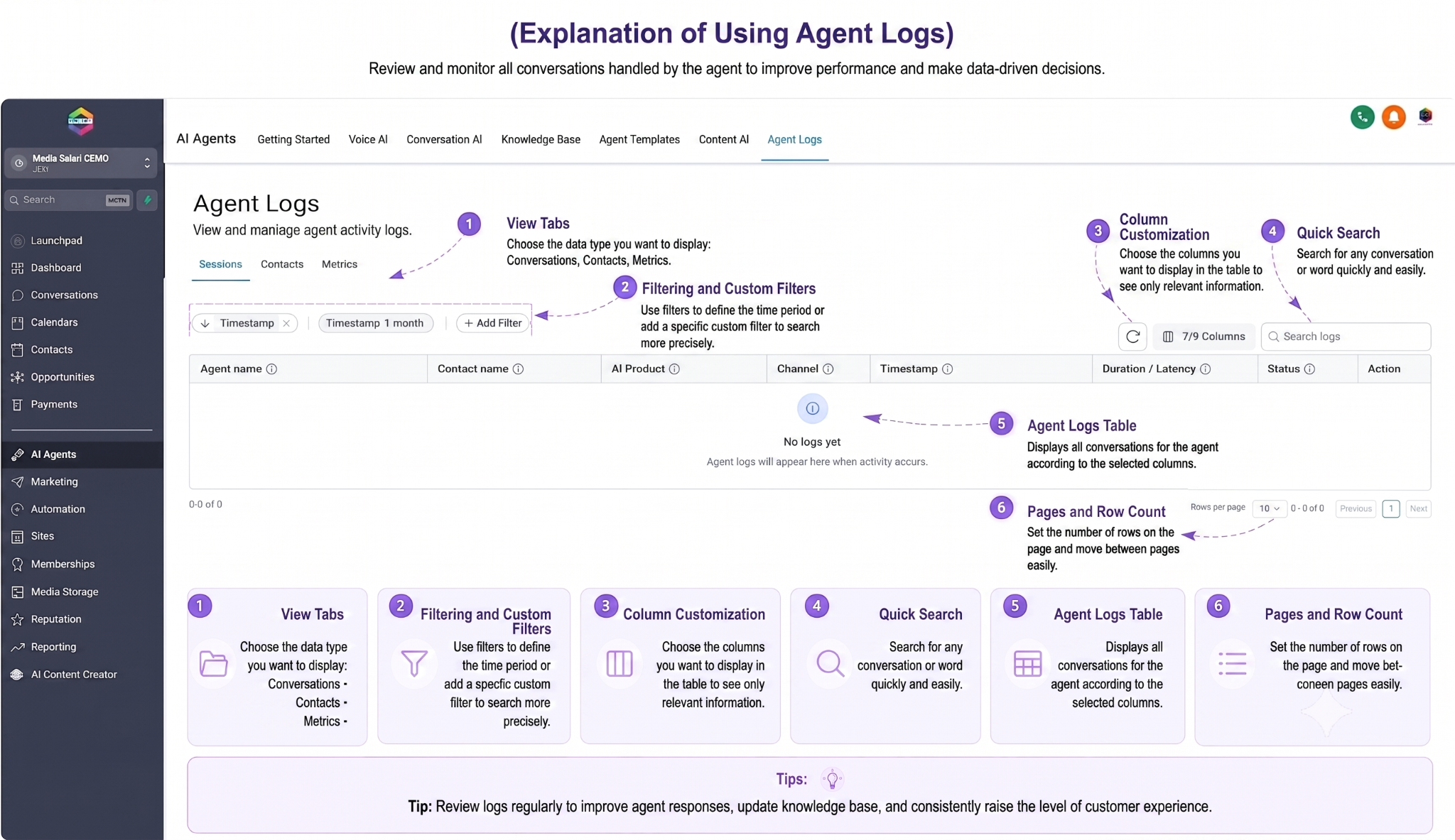Open Payments in the sidebar

pos(54,405)
